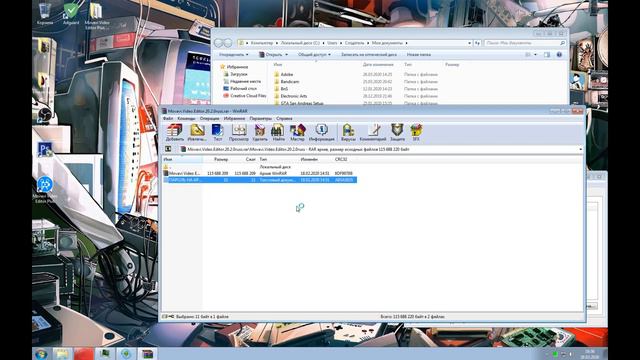The image size is (640, 360).
Task: Select the Adobe folder in Explorer
Action: point(287,75)
